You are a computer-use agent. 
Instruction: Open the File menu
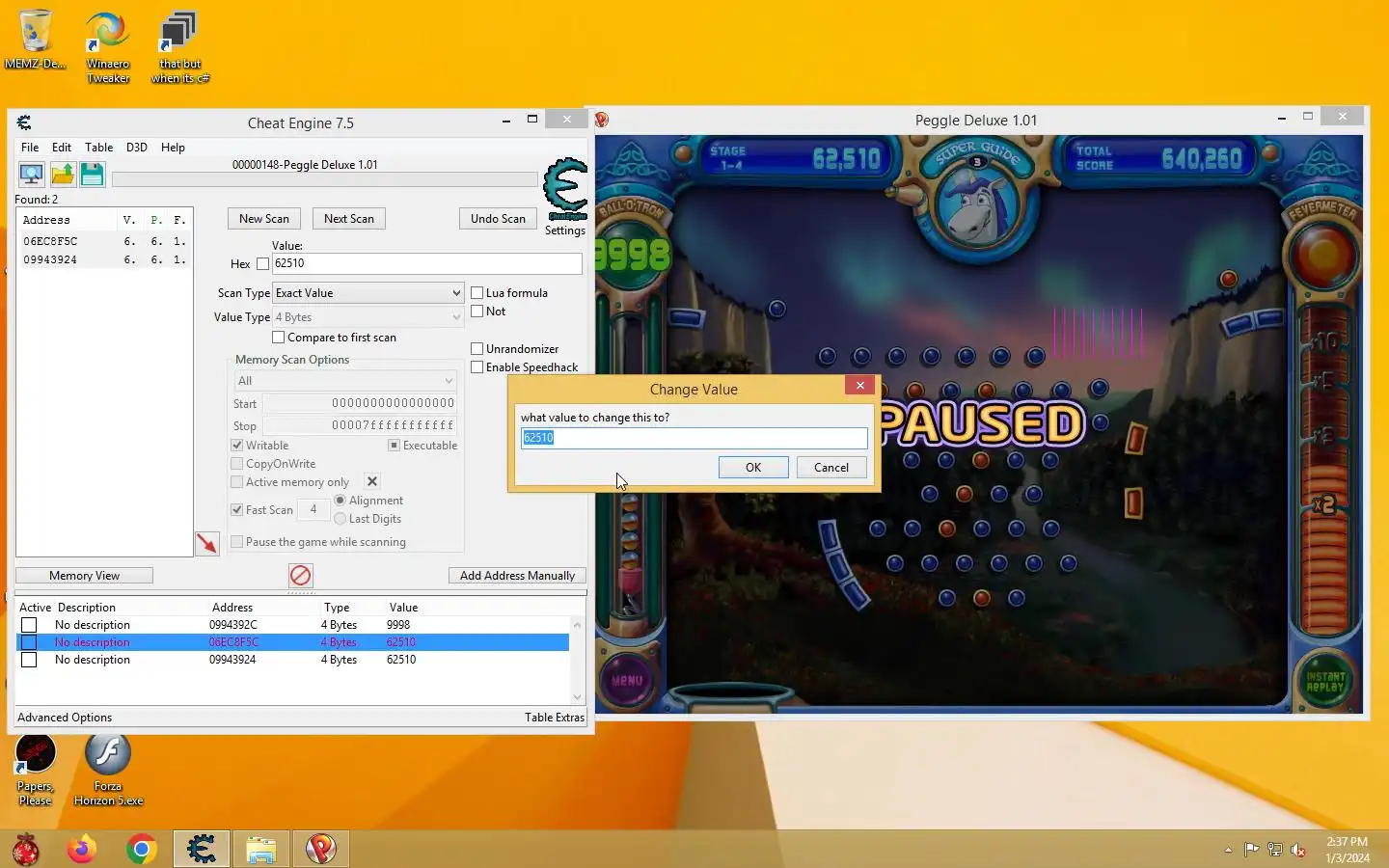pyautogui.click(x=30, y=148)
